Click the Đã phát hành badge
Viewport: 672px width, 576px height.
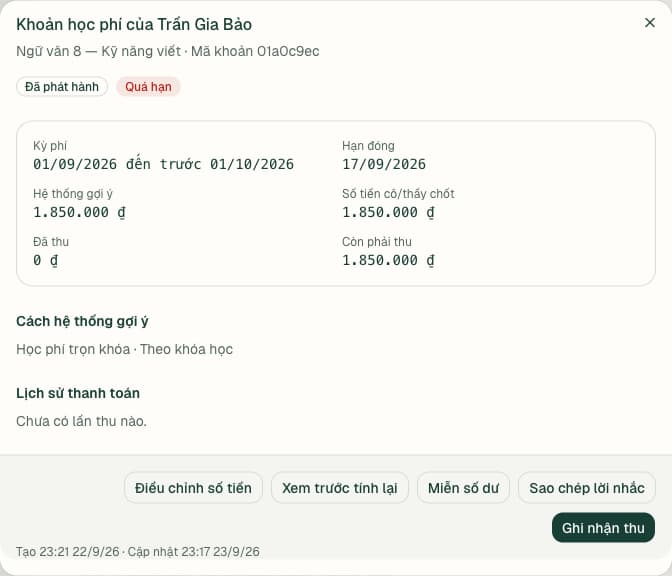tap(62, 87)
